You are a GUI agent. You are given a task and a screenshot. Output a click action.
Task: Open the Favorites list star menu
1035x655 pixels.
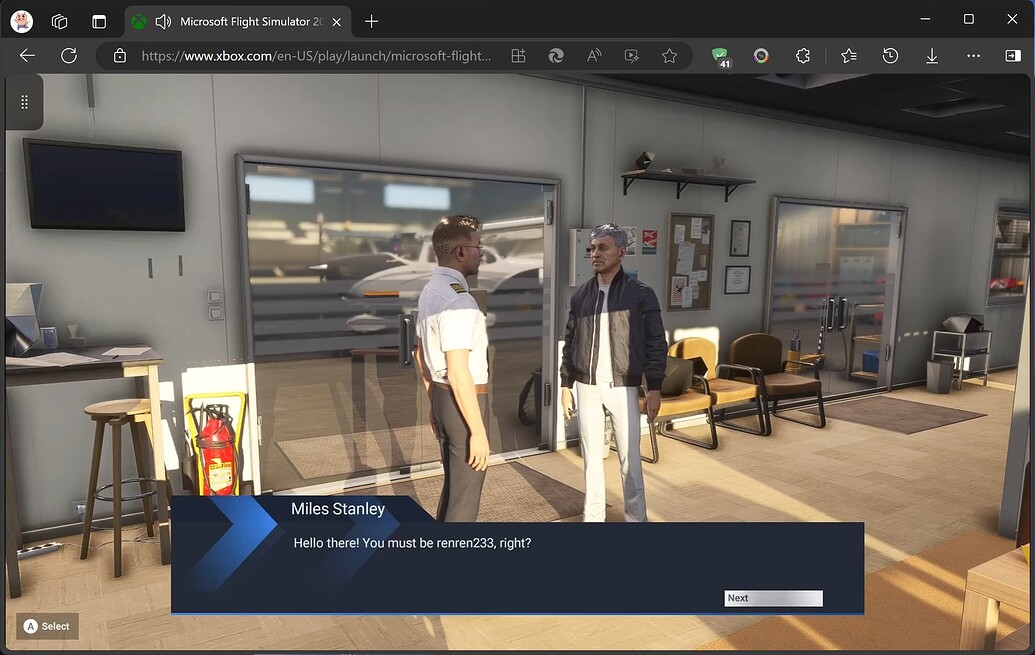(x=848, y=56)
